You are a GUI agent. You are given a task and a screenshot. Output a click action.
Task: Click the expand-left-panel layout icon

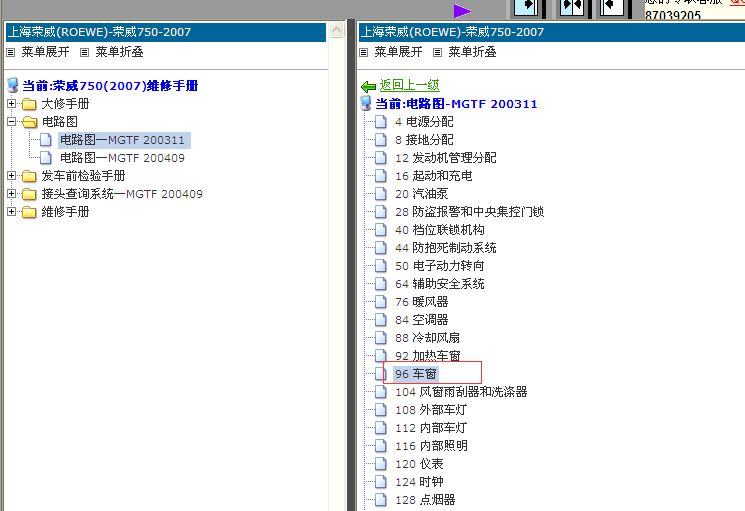click(x=526, y=7)
